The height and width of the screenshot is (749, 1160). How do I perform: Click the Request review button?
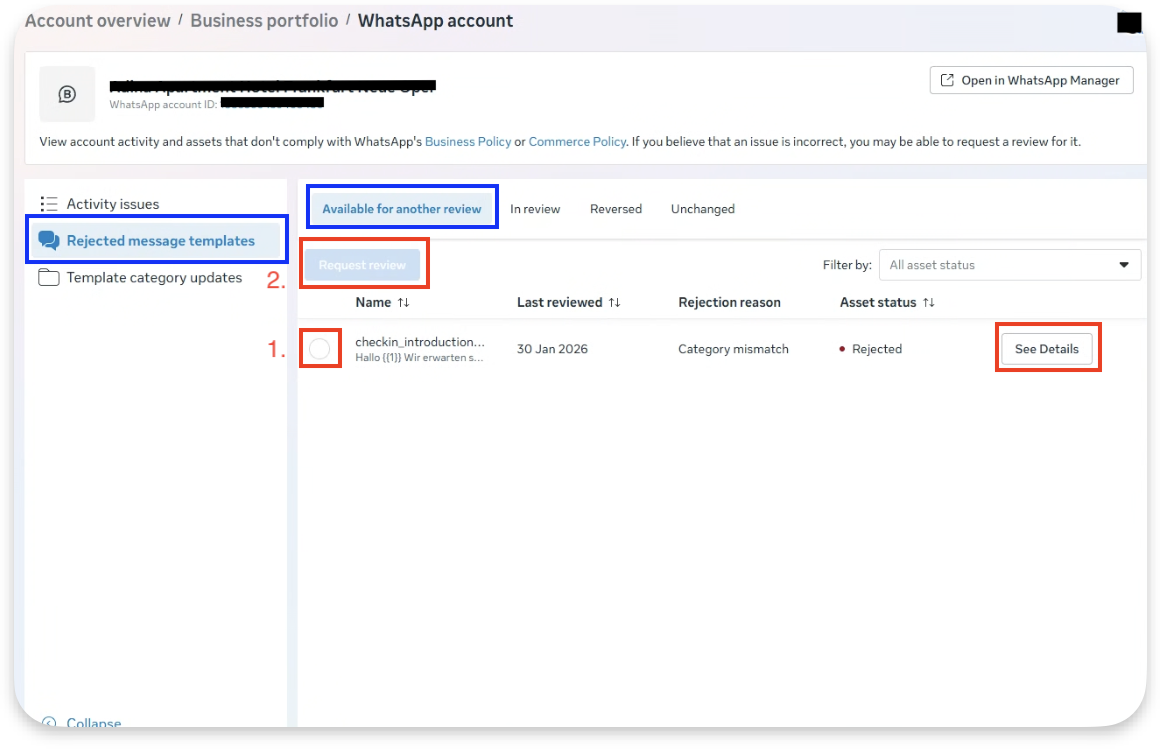[362, 265]
